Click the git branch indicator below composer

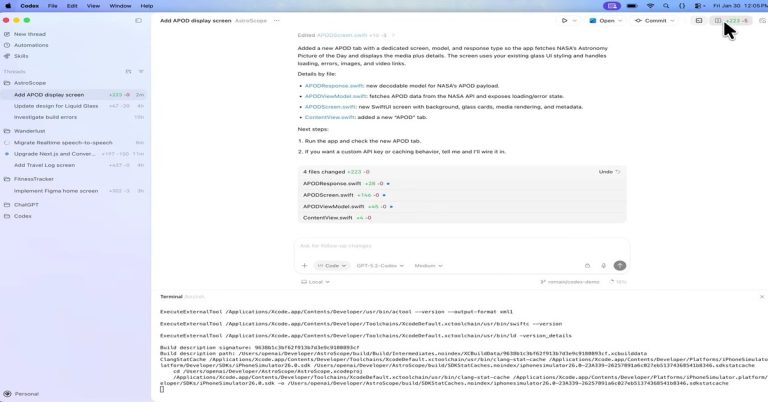(570, 282)
